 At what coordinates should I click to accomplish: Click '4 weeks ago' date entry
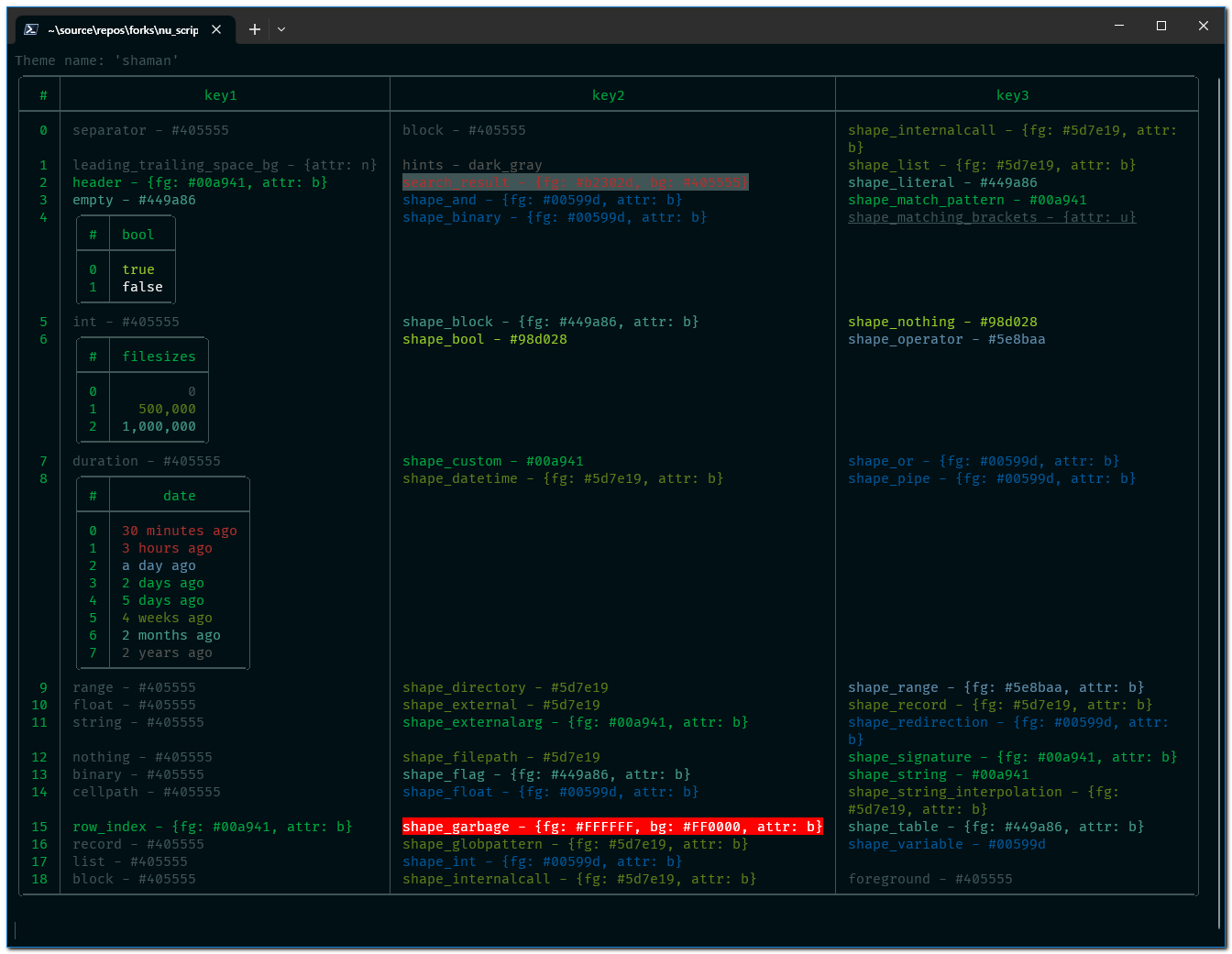[168, 618]
